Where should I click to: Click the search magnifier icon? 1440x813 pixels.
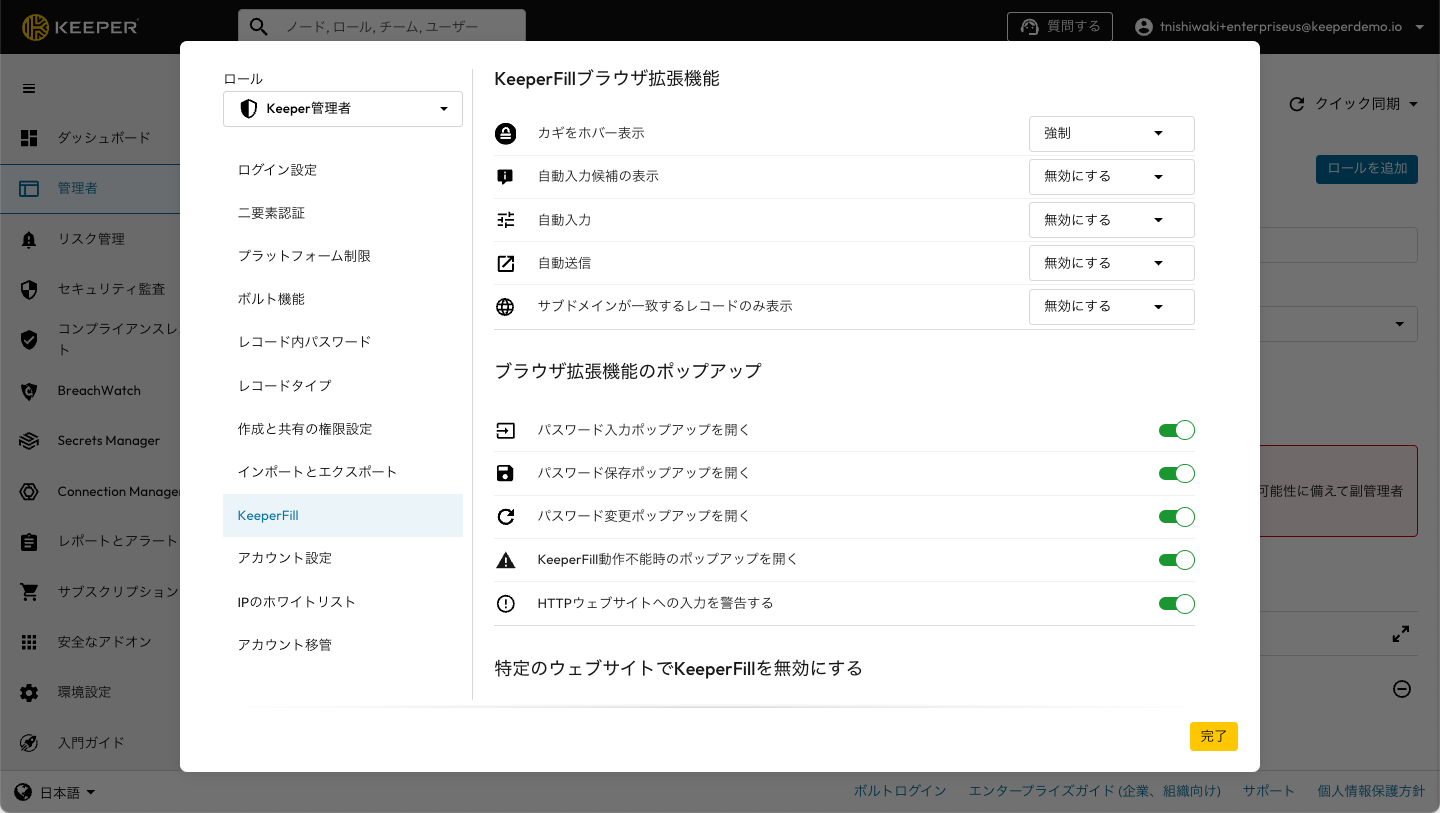pyautogui.click(x=259, y=27)
